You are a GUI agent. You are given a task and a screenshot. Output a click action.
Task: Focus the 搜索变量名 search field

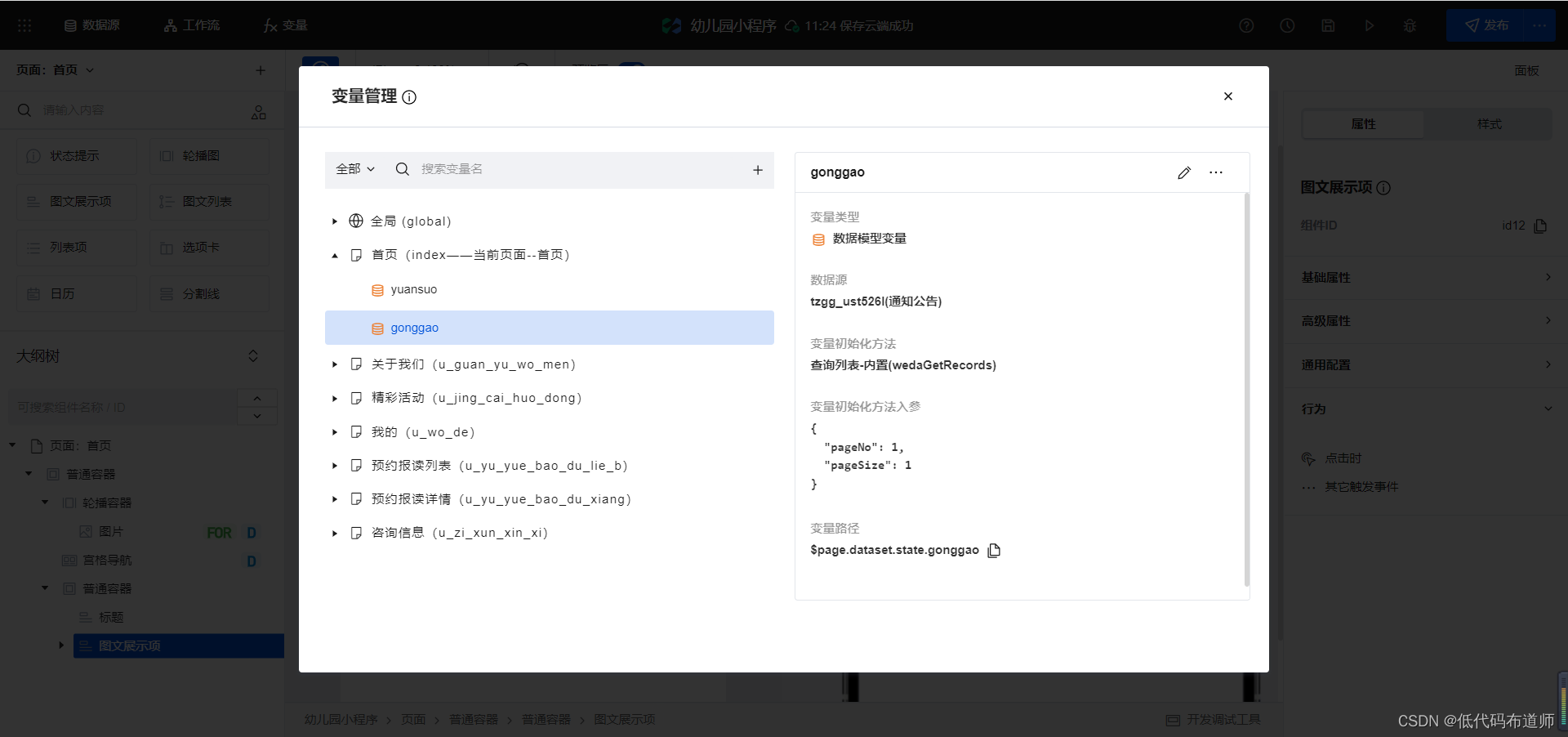580,169
